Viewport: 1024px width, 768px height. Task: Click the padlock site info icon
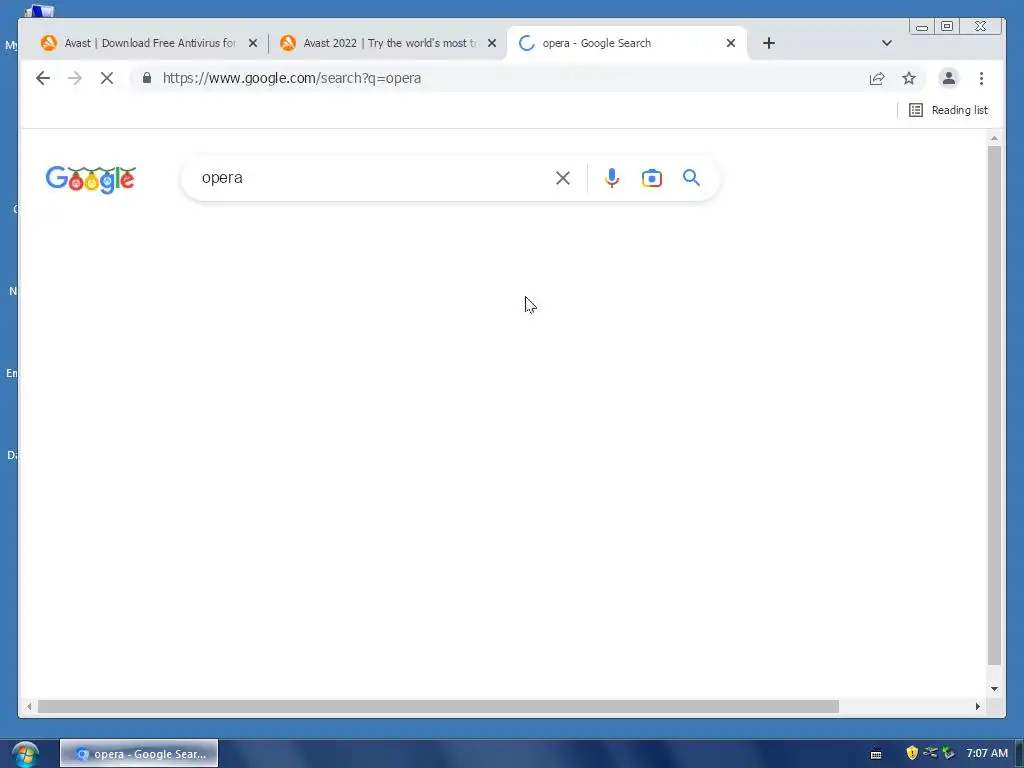tap(147, 78)
